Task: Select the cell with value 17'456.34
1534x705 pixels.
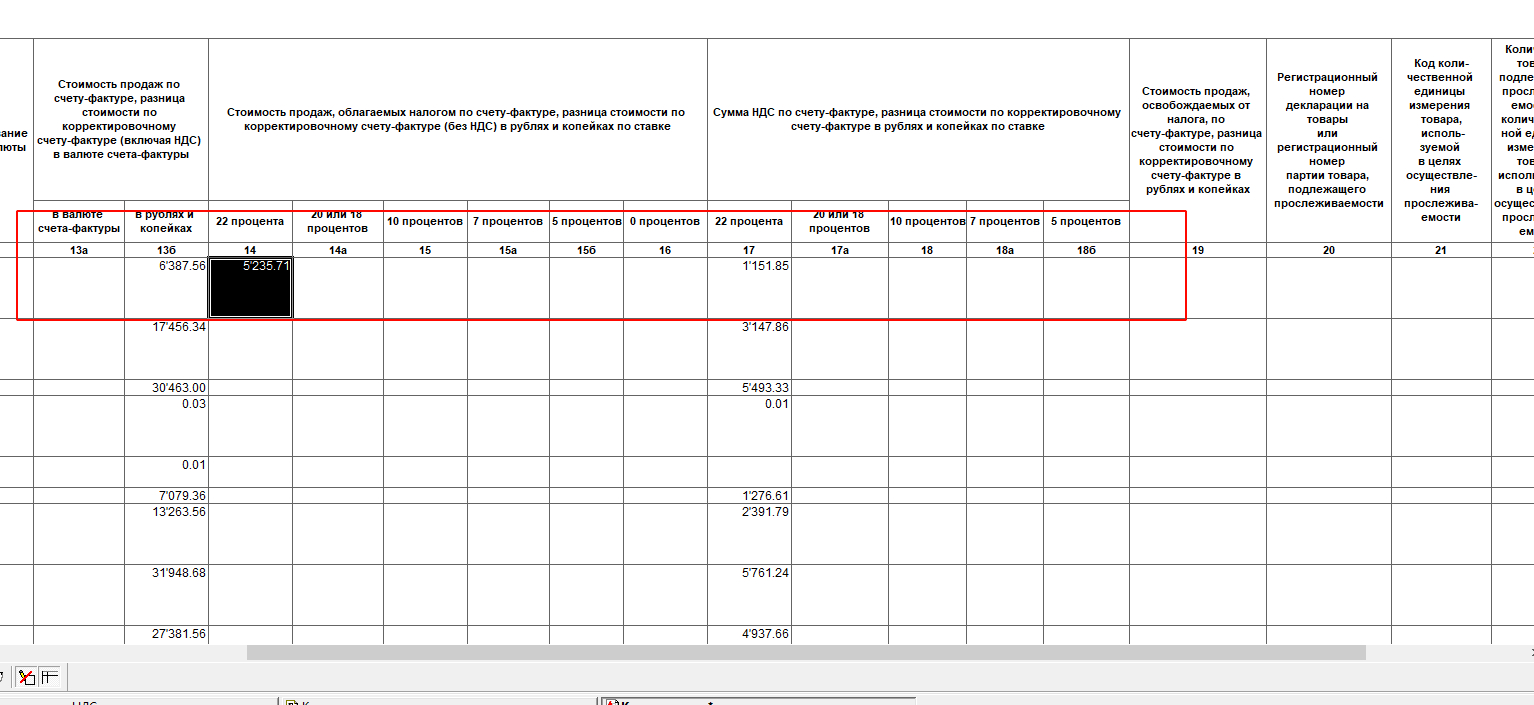Action: tap(166, 349)
